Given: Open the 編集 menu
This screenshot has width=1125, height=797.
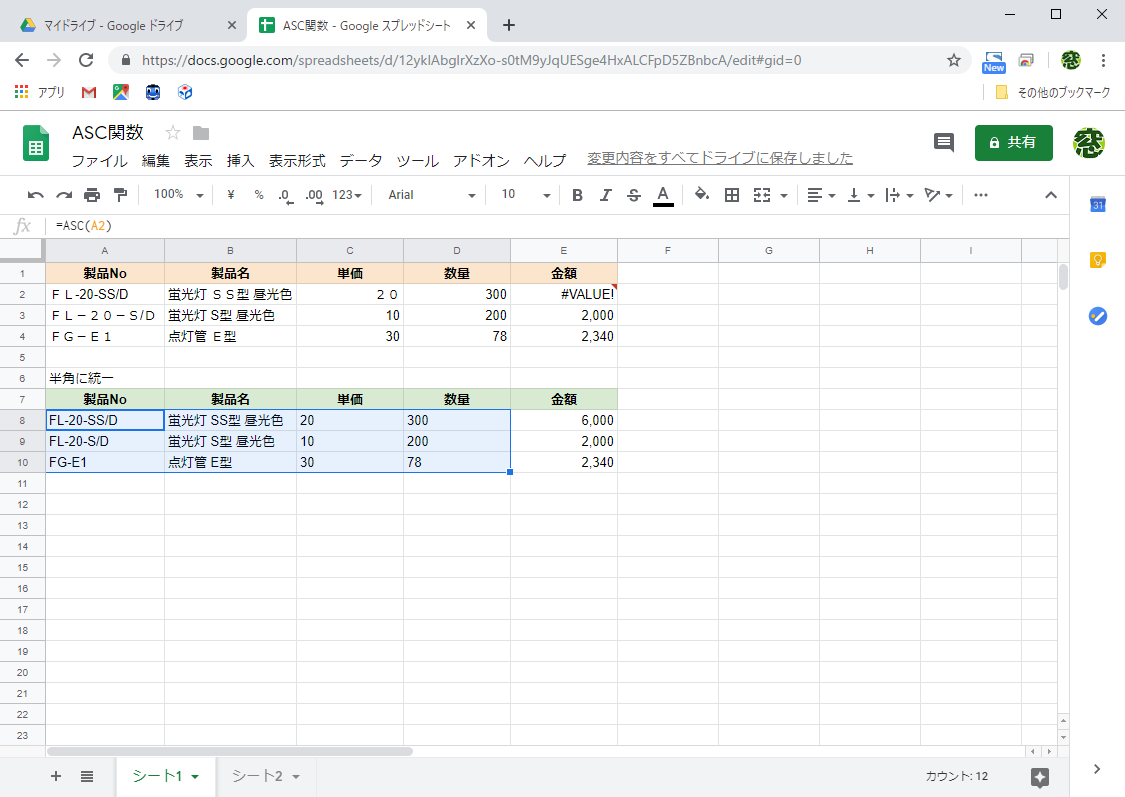Looking at the screenshot, I should click(156, 161).
